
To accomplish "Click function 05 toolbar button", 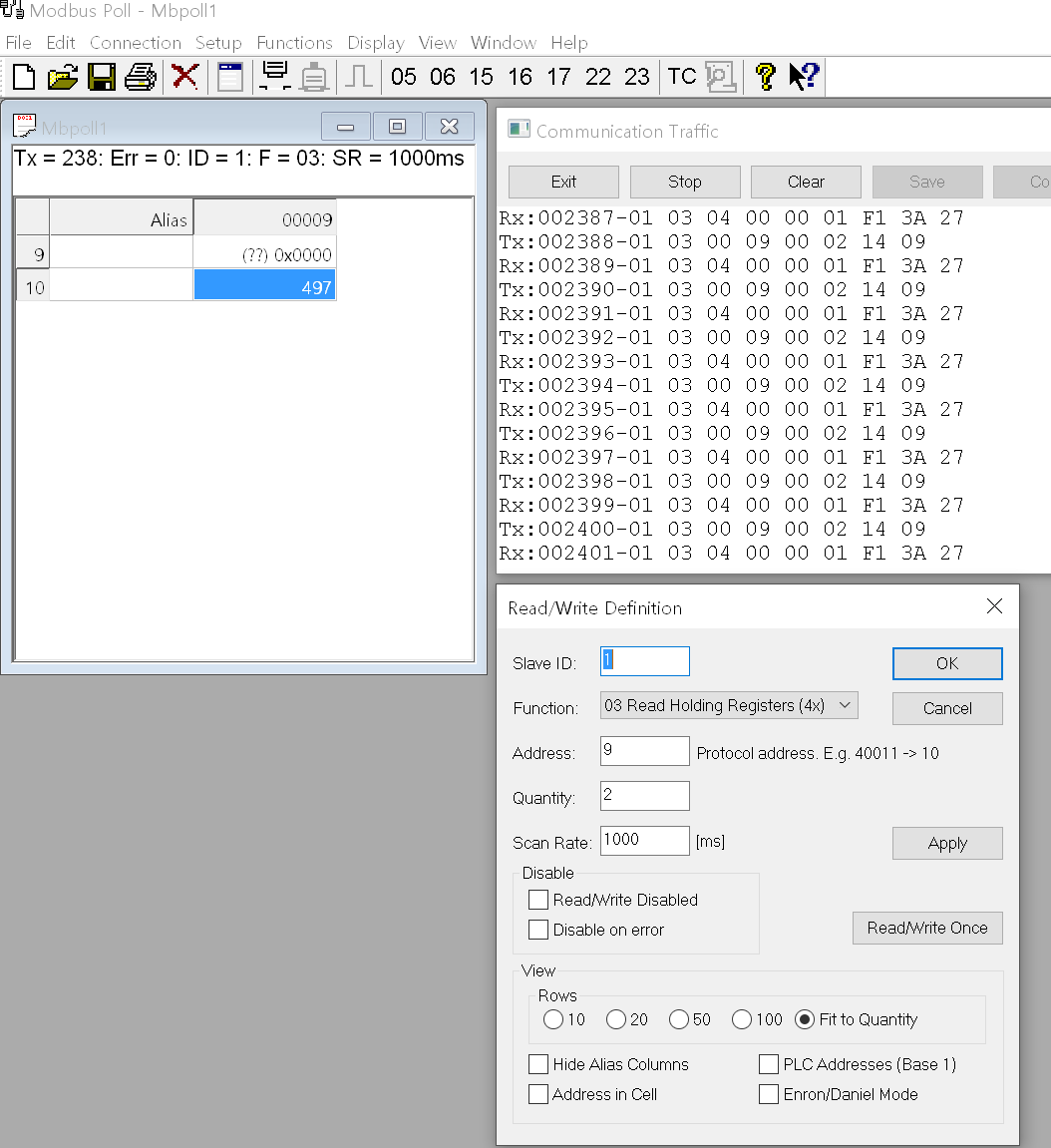I will pyautogui.click(x=403, y=77).
